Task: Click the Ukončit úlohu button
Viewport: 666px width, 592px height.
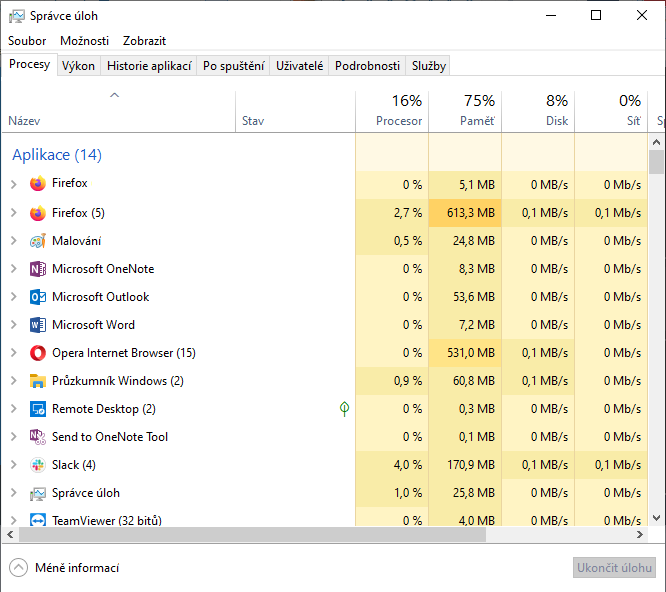Action: (614, 568)
